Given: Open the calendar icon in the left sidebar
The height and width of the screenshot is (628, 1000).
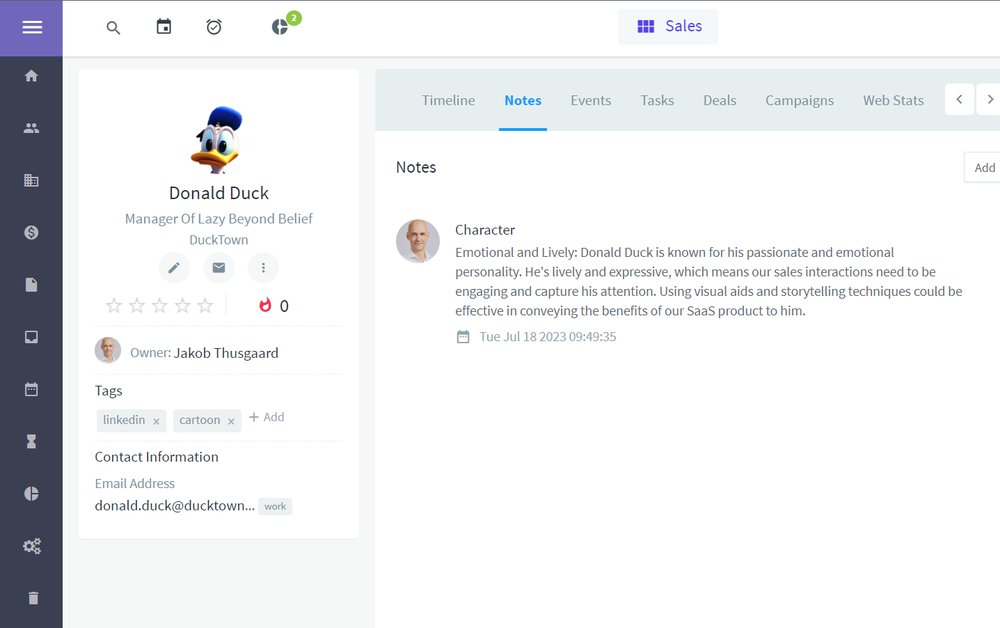Looking at the screenshot, I should 31,390.
